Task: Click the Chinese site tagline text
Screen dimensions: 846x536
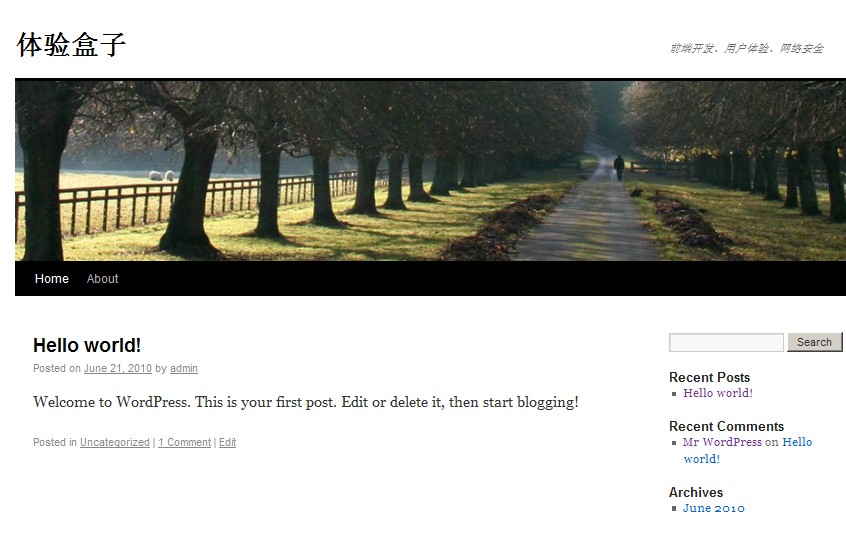Action: coord(747,49)
